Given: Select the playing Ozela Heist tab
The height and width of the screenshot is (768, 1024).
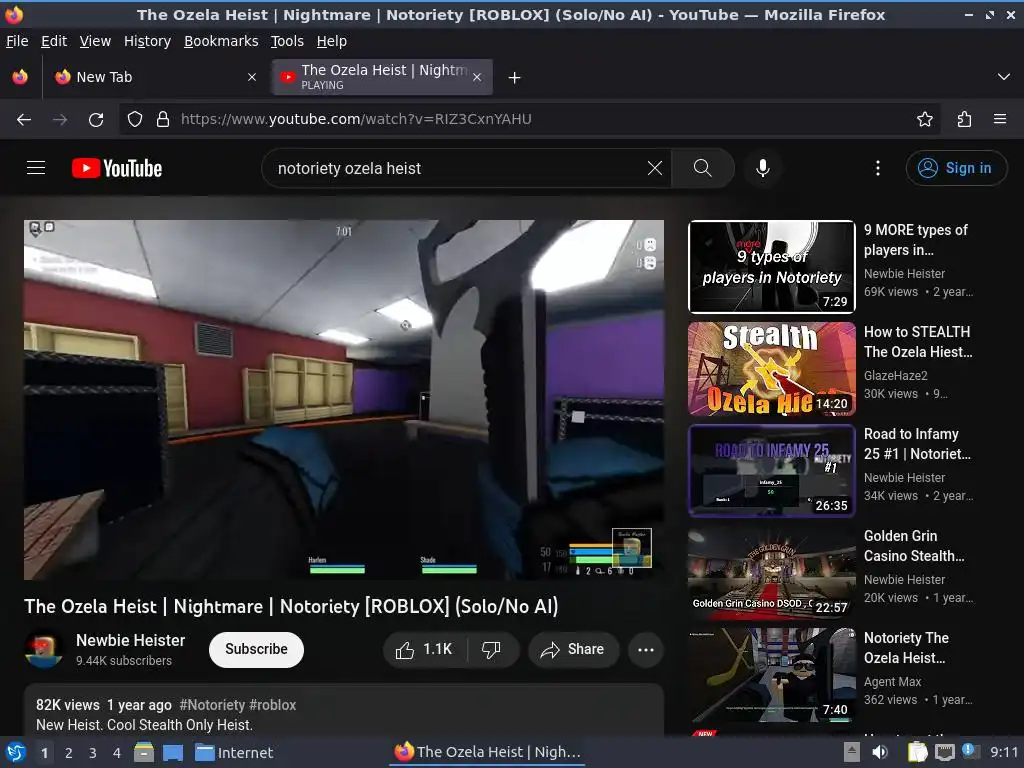Looking at the screenshot, I should click(x=383, y=77).
